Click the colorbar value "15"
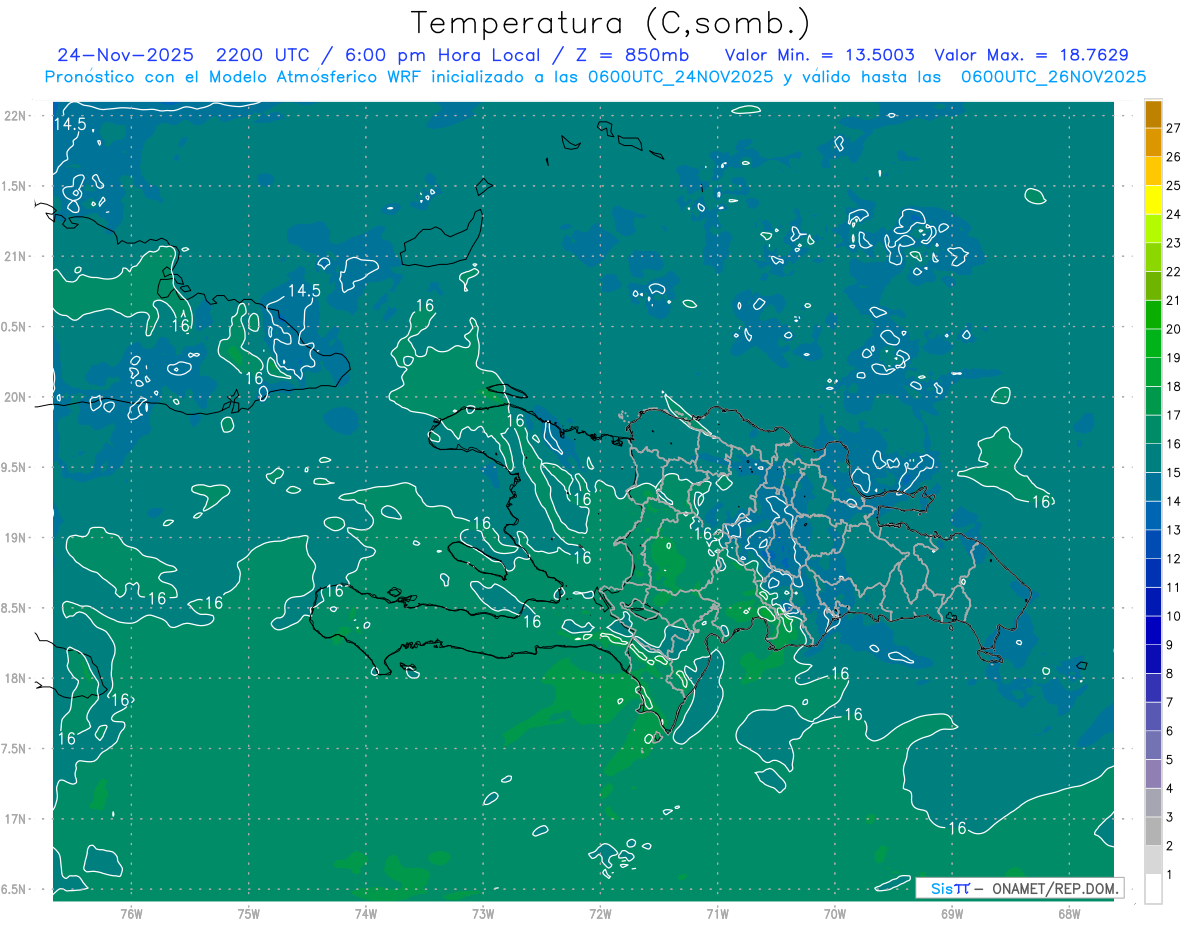Viewport: 1200px width, 927px height. pyautogui.click(x=1174, y=472)
